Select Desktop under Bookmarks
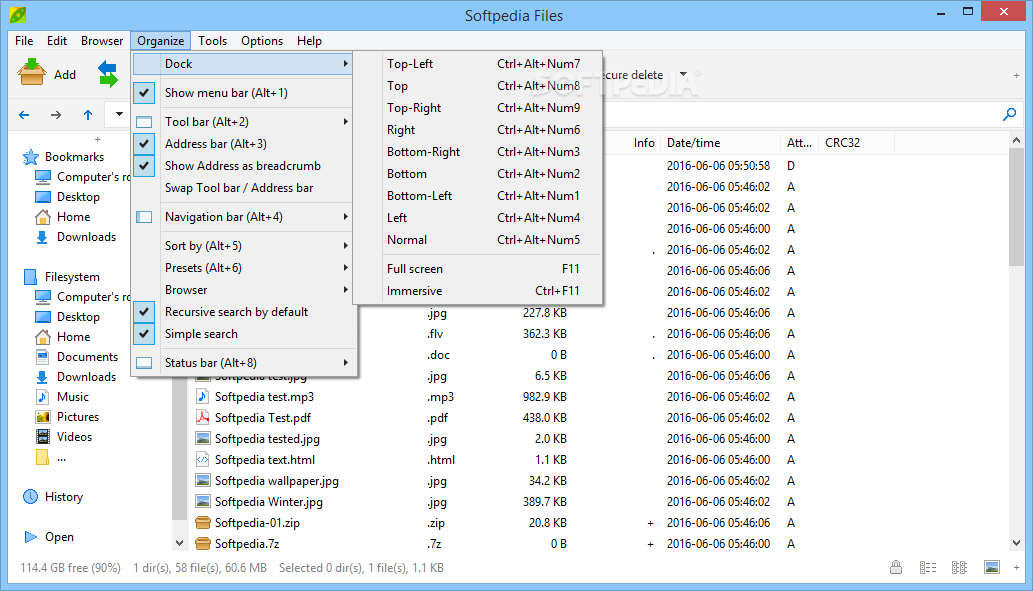Screen dimensions: 1033x591 coord(78,197)
